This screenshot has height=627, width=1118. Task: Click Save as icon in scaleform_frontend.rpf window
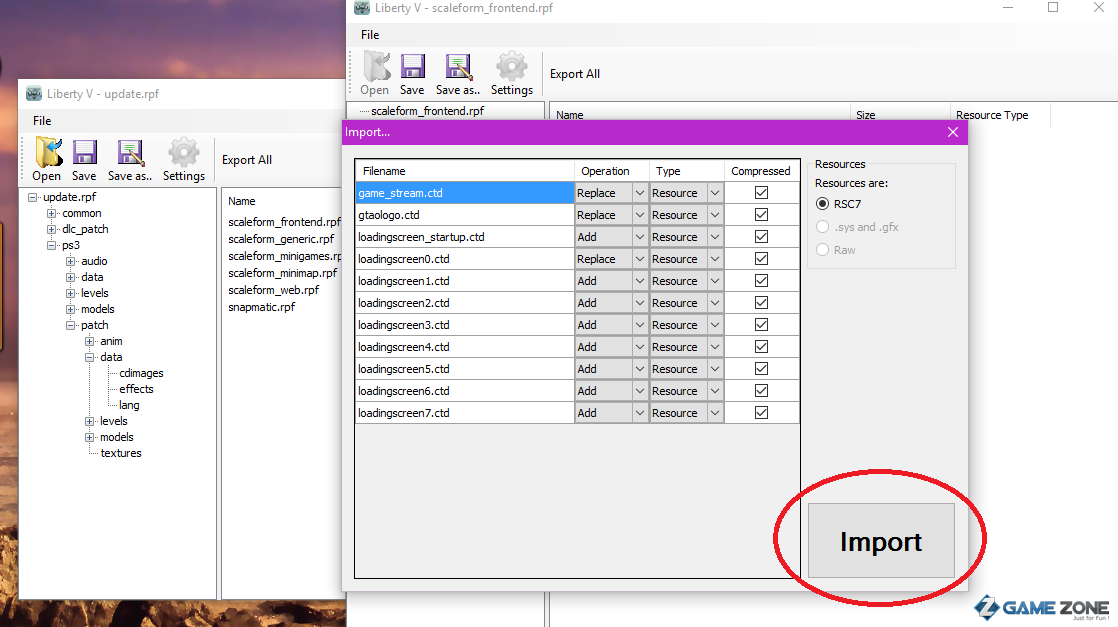click(458, 66)
